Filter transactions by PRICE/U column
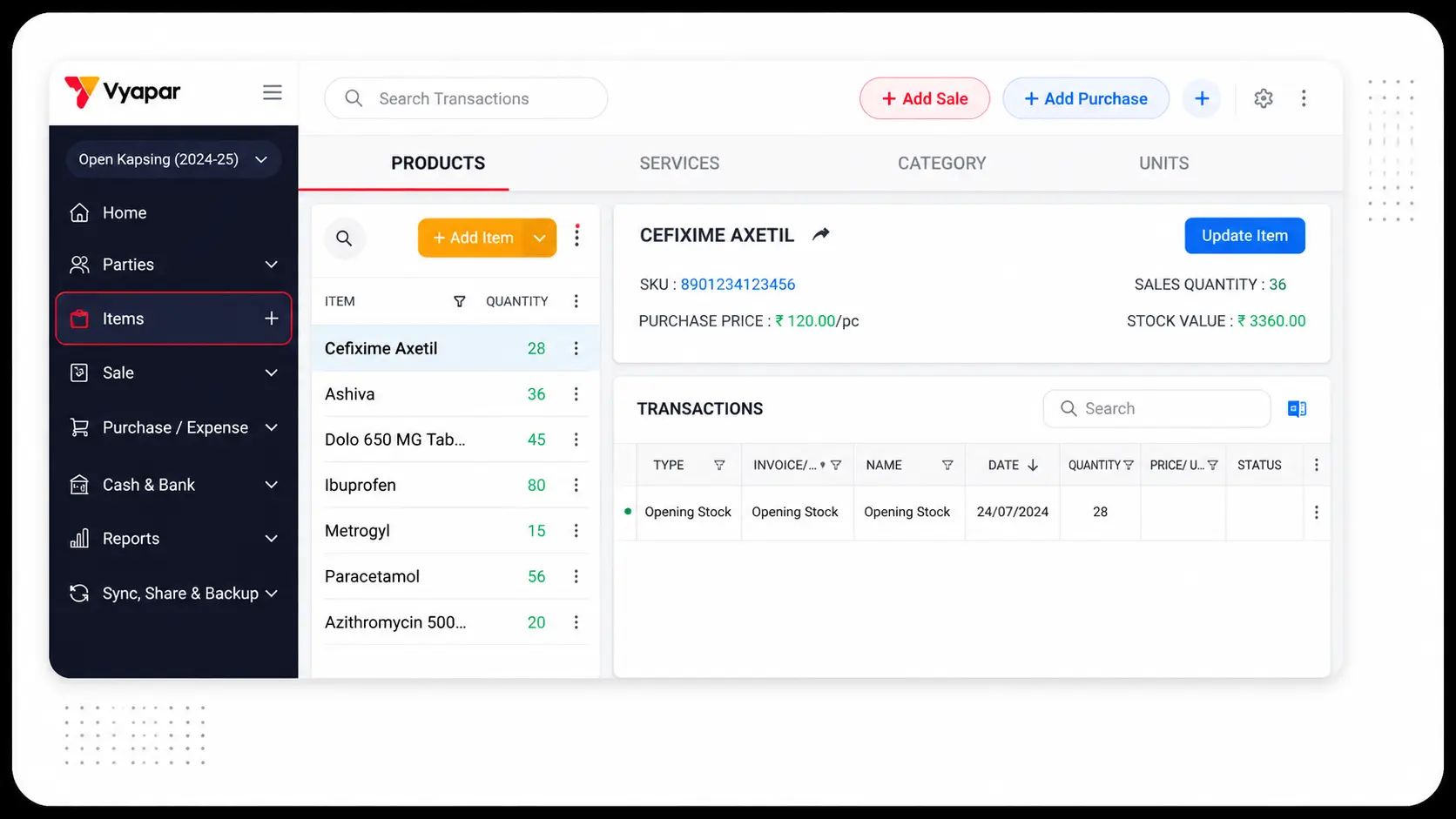Image resolution: width=1456 pixels, height=819 pixels. [1212, 466]
